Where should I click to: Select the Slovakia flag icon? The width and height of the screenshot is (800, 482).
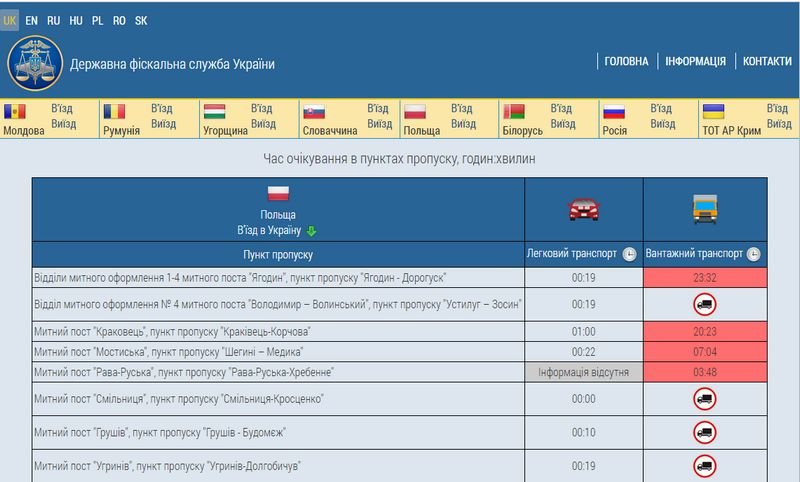pyautogui.click(x=314, y=111)
